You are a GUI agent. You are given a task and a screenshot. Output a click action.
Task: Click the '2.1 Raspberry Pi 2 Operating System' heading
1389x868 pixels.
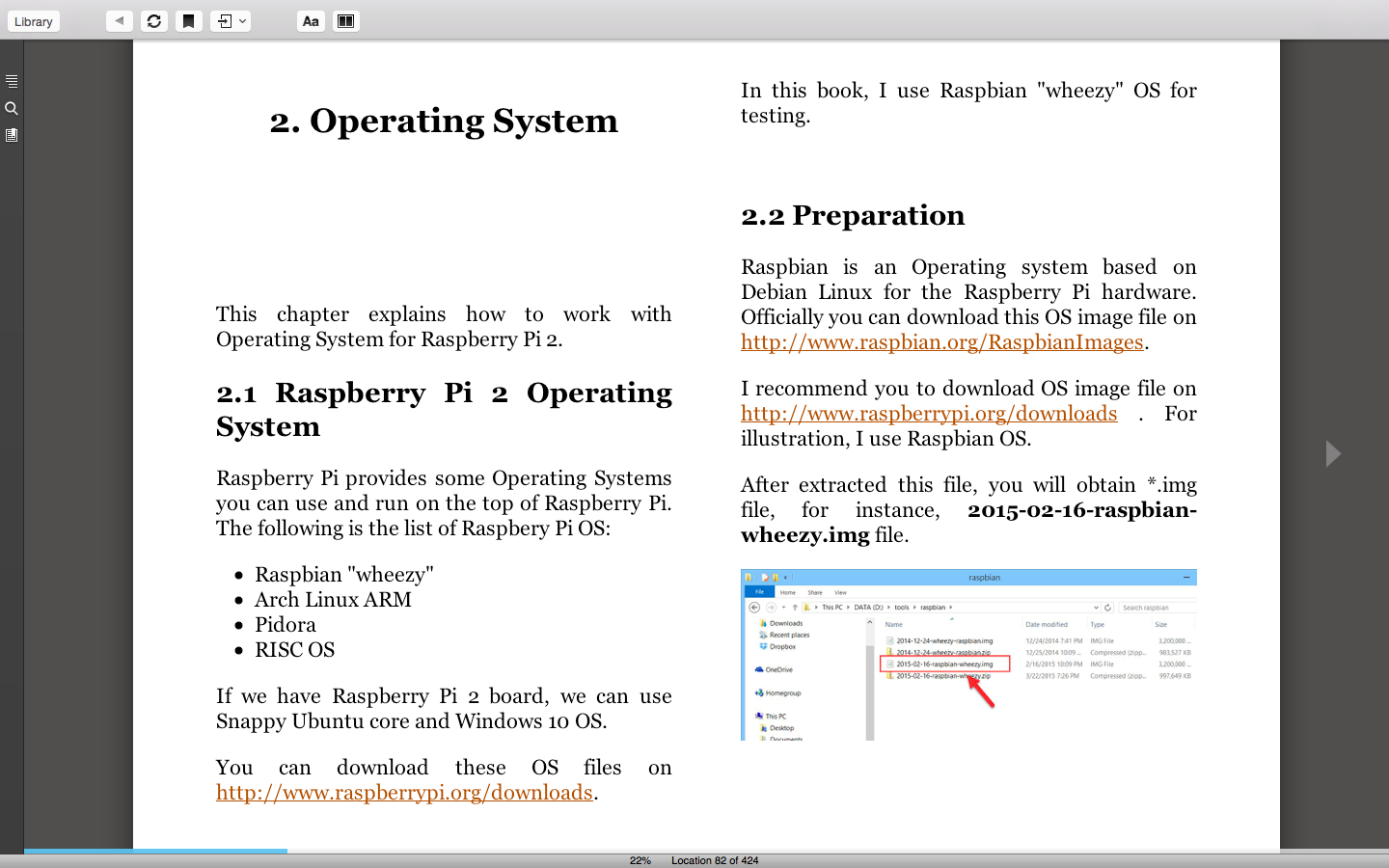(444, 409)
